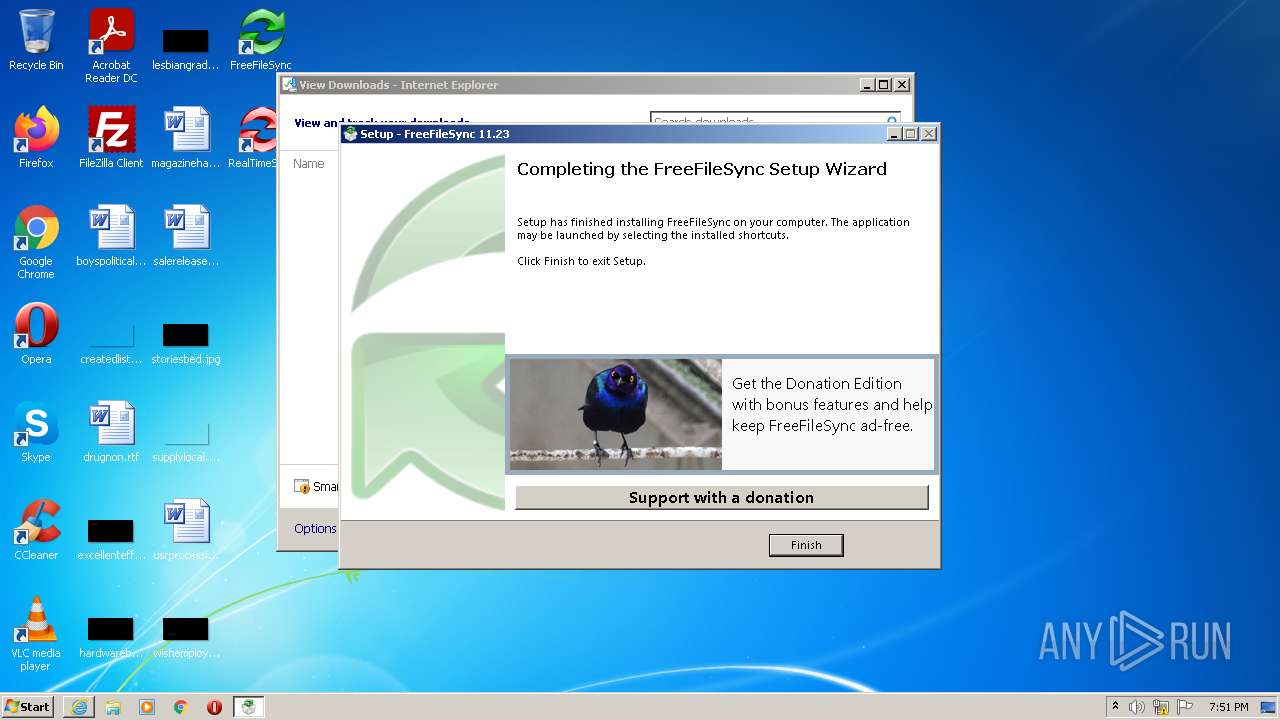The image size is (1280, 720).
Task: Click FreeFileSync setup taskbar item
Action: point(249,706)
